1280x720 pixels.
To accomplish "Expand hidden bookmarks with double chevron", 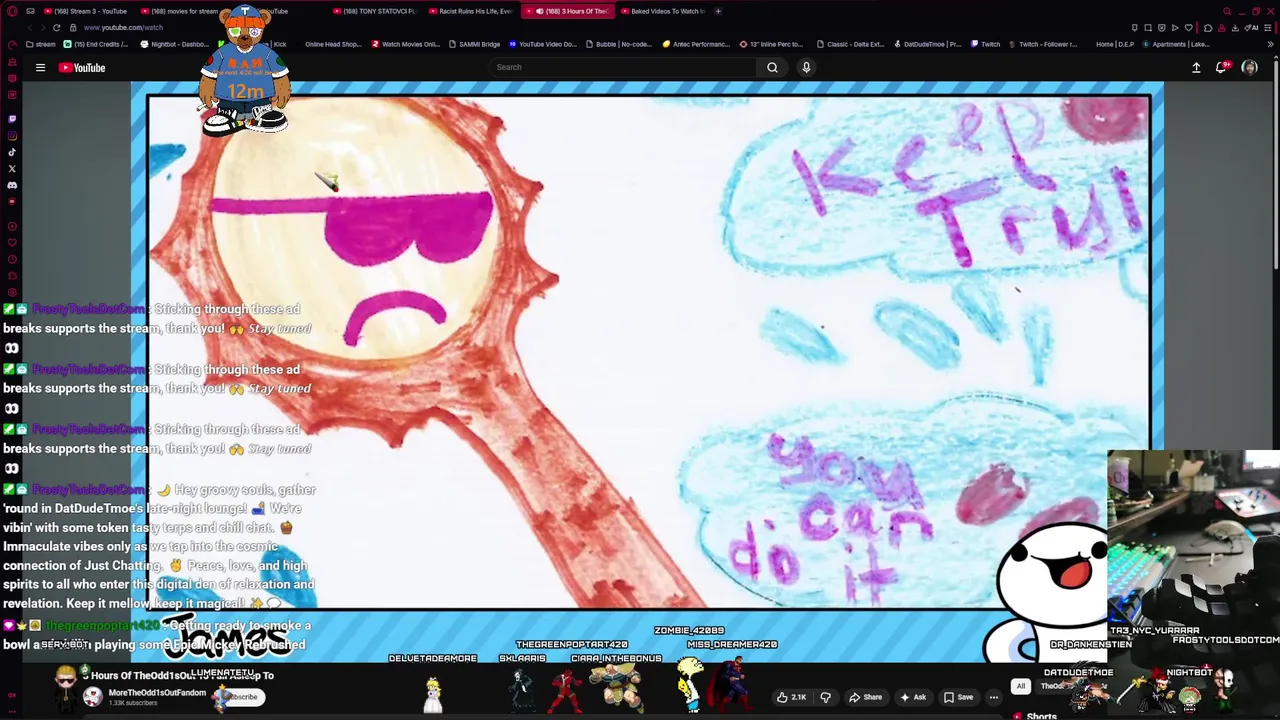I will pos(1271,44).
